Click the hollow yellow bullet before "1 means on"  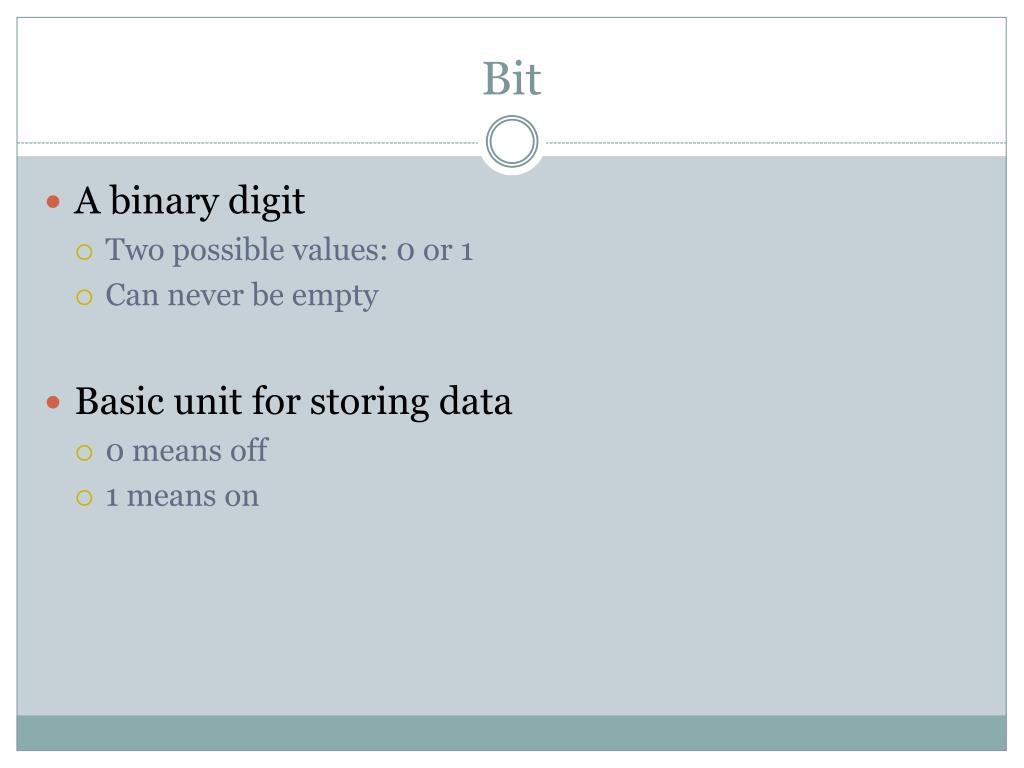click(84, 498)
